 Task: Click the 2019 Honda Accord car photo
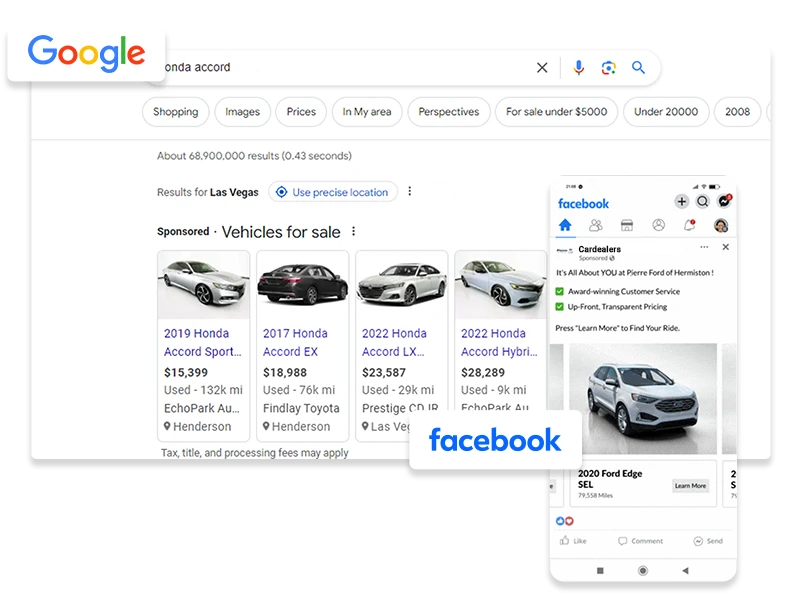tap(204, 285)
